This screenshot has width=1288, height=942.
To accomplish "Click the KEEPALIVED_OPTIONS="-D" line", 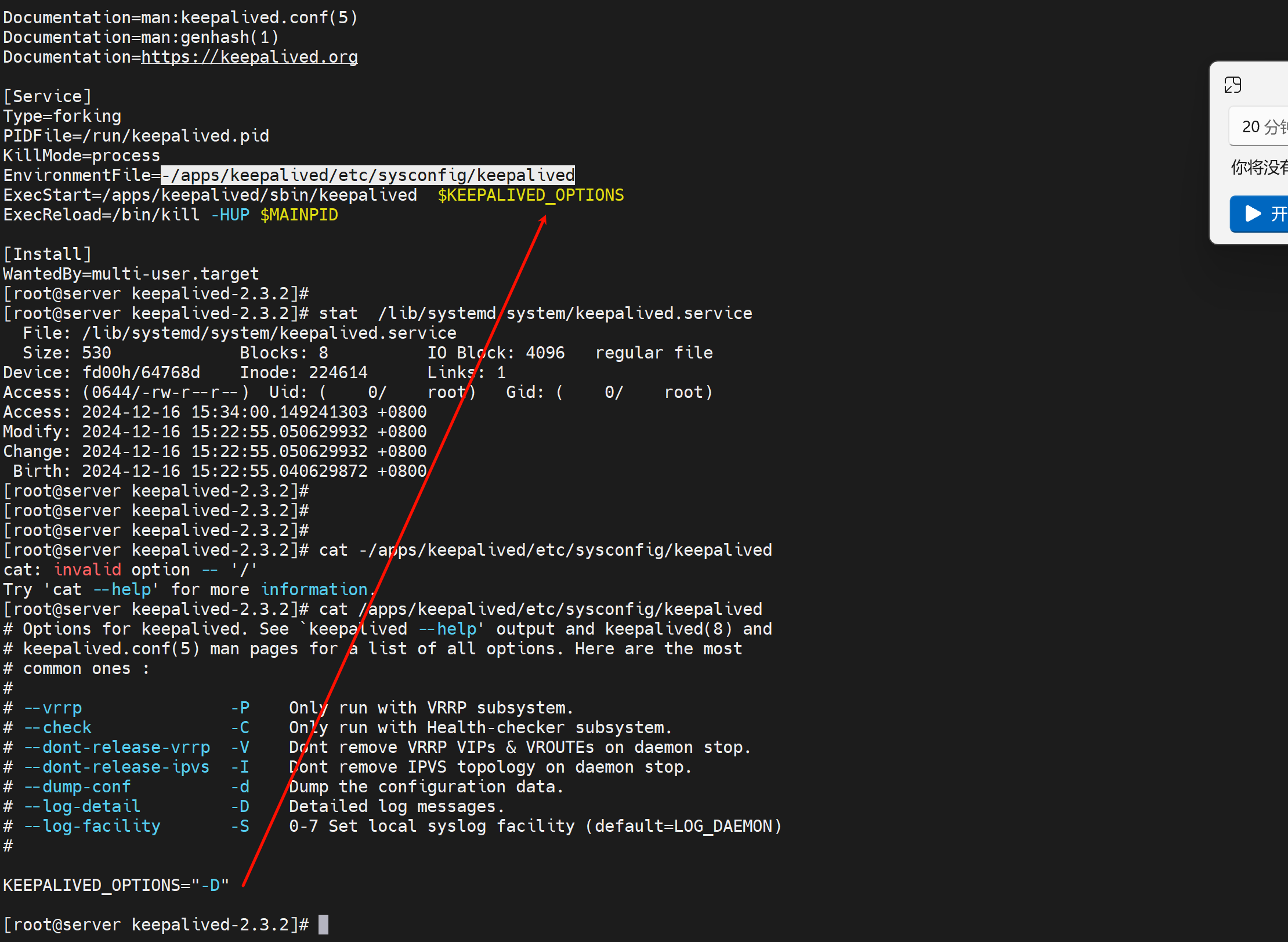I will pos(116,885).
